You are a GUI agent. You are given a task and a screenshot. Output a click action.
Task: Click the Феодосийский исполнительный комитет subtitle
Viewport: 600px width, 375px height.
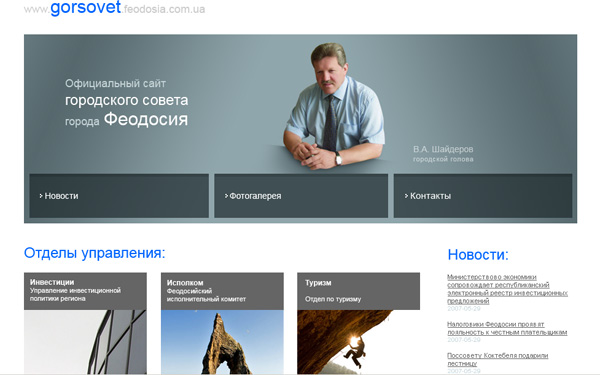[206, 295]
